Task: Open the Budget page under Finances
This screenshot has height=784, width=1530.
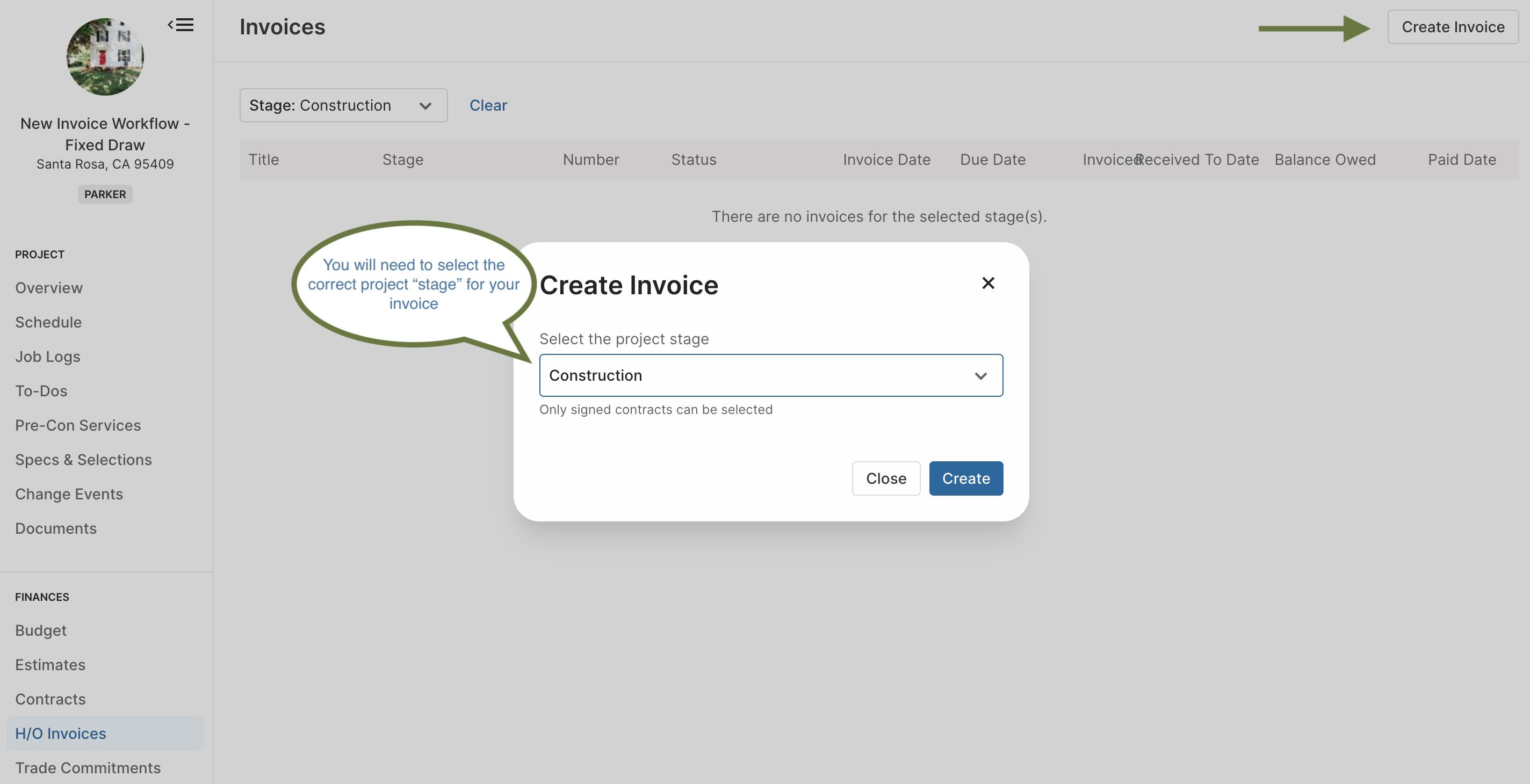Action: click(40, 630)
